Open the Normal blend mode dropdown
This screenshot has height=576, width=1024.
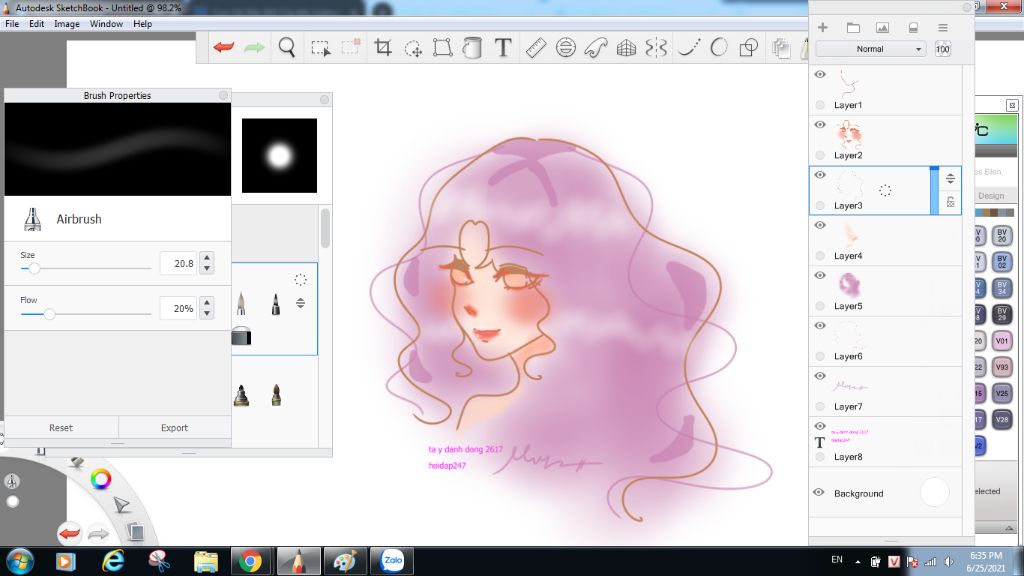[x=871, y=49]
